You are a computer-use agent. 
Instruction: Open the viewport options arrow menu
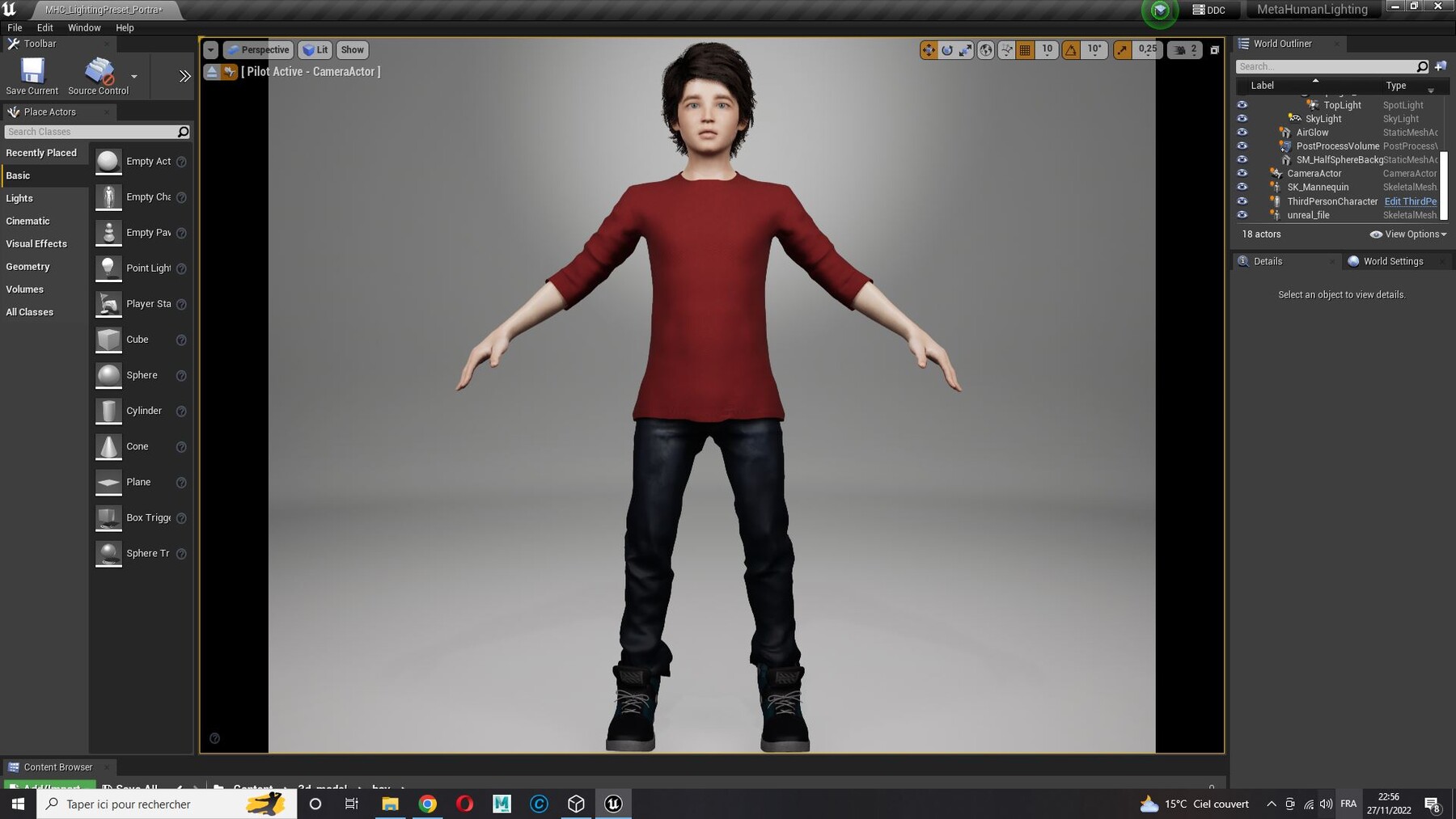point(211,49)
